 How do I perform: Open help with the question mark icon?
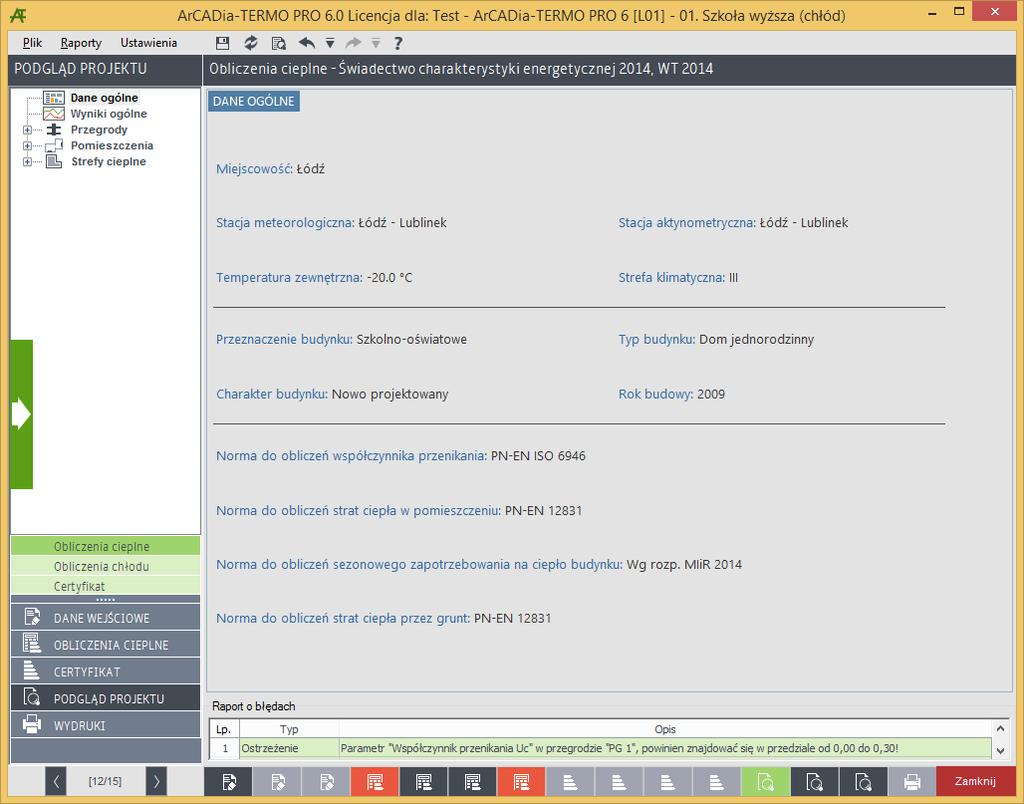coord(398,43)
